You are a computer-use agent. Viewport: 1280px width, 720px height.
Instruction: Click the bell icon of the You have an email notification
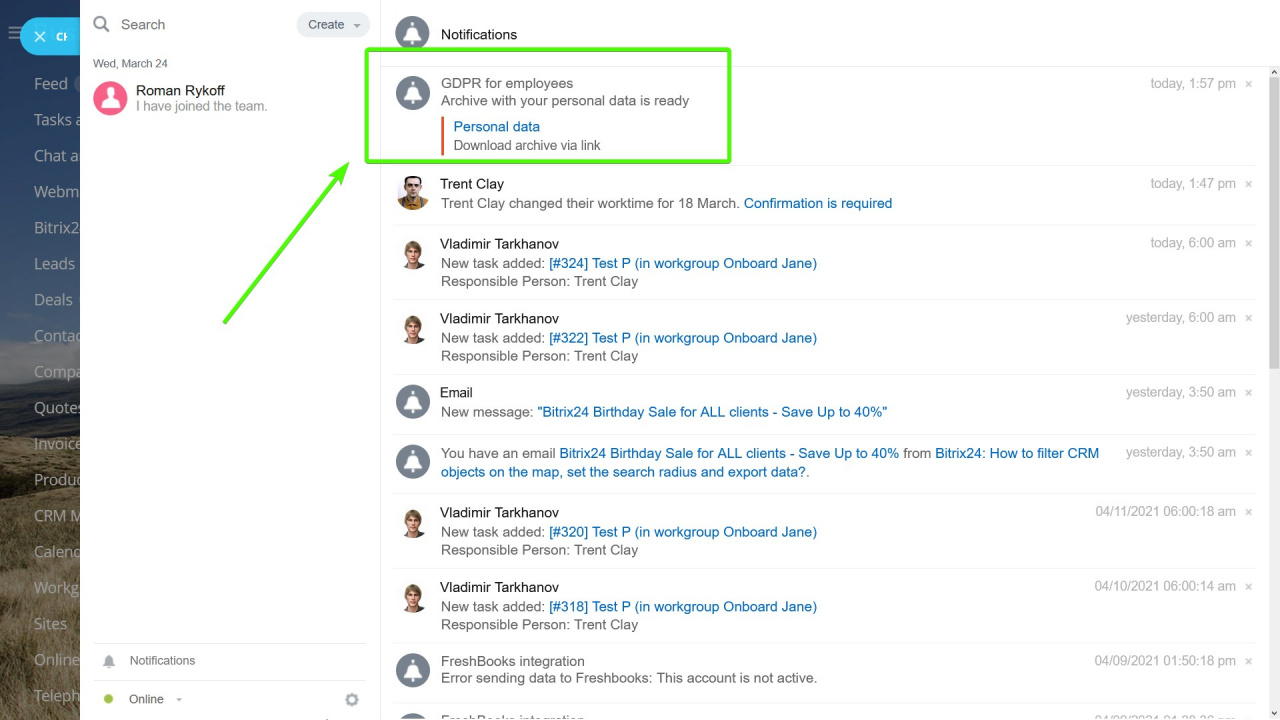coord(412,461)
